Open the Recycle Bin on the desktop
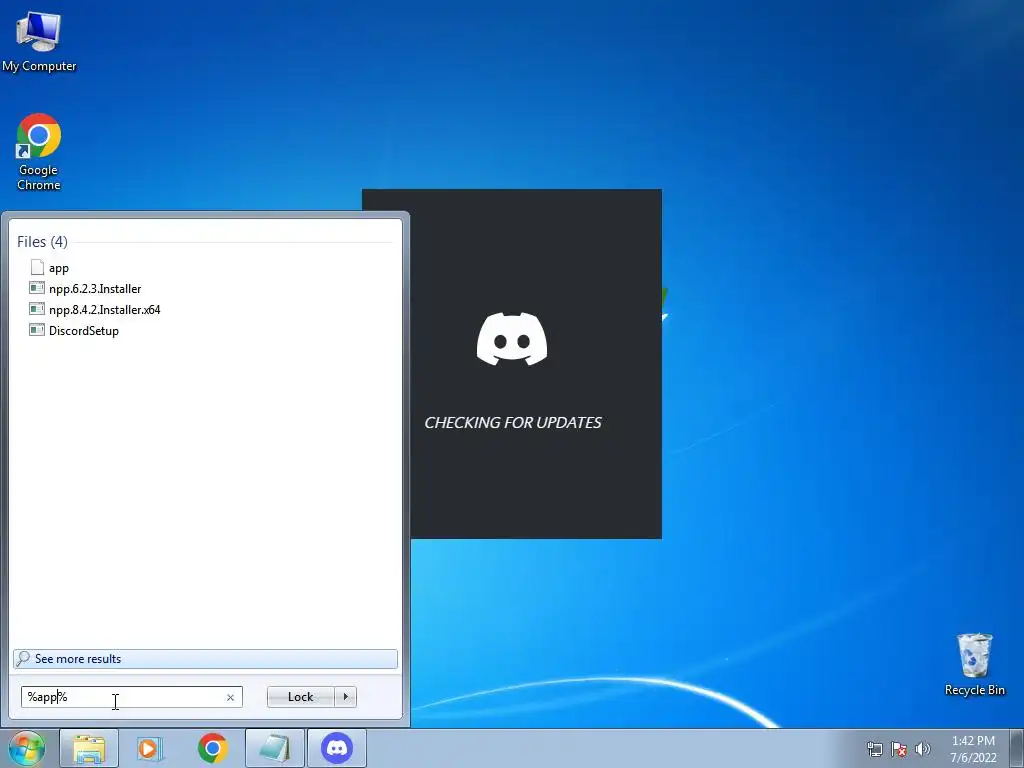Screen dimensions: 1024x768 [x=974, y=664]
